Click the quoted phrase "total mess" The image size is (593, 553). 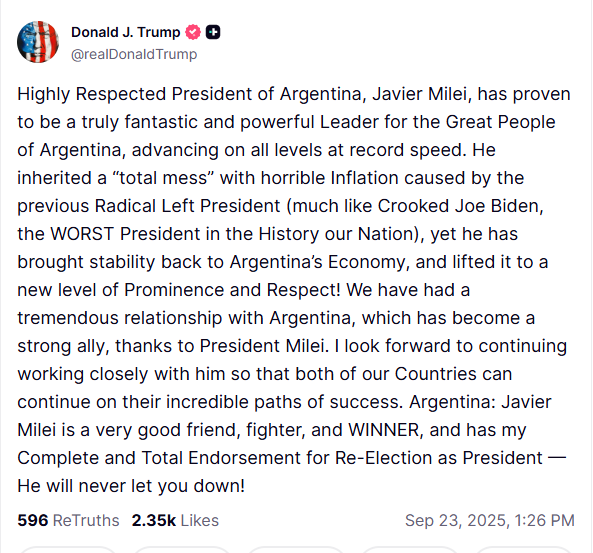(163, 178)
